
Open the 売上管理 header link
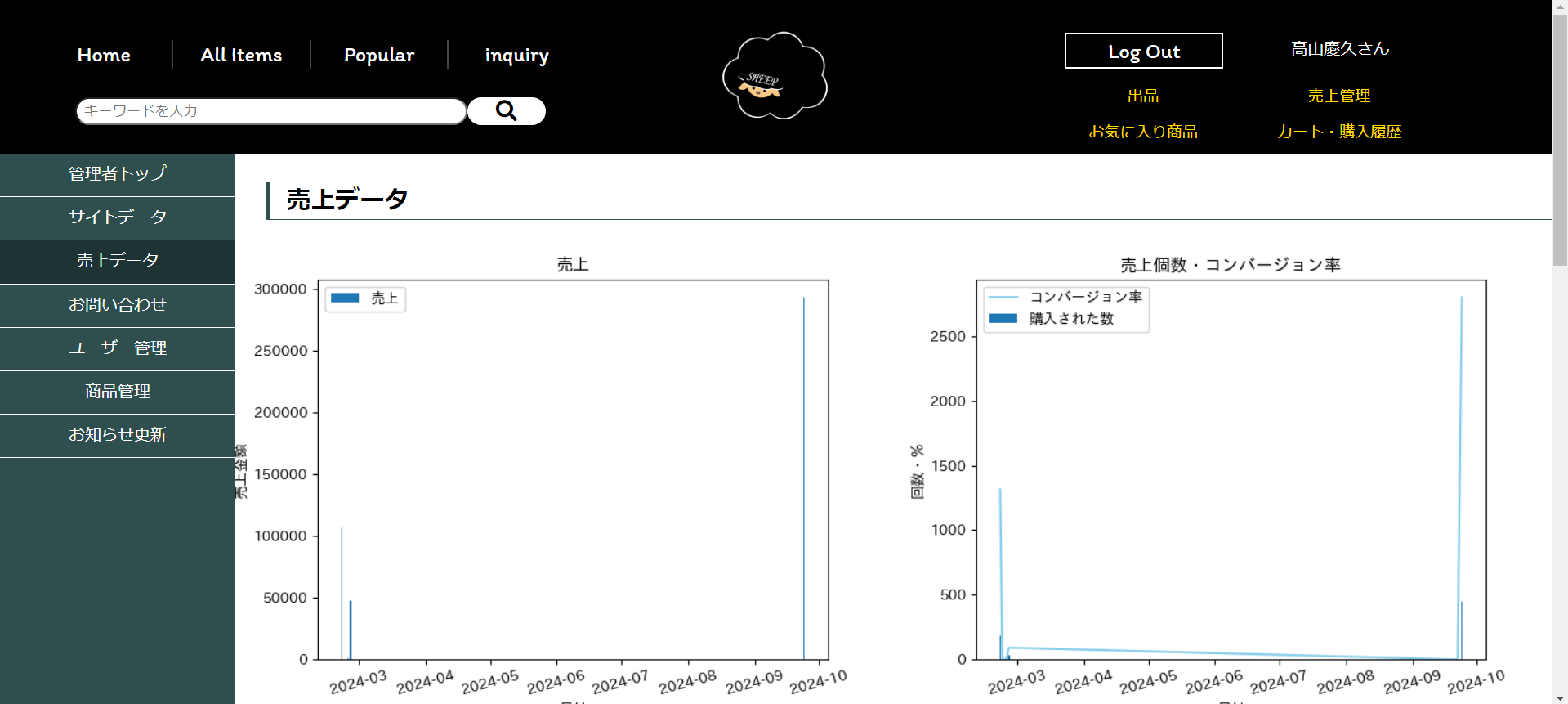tap(1338, 96)
